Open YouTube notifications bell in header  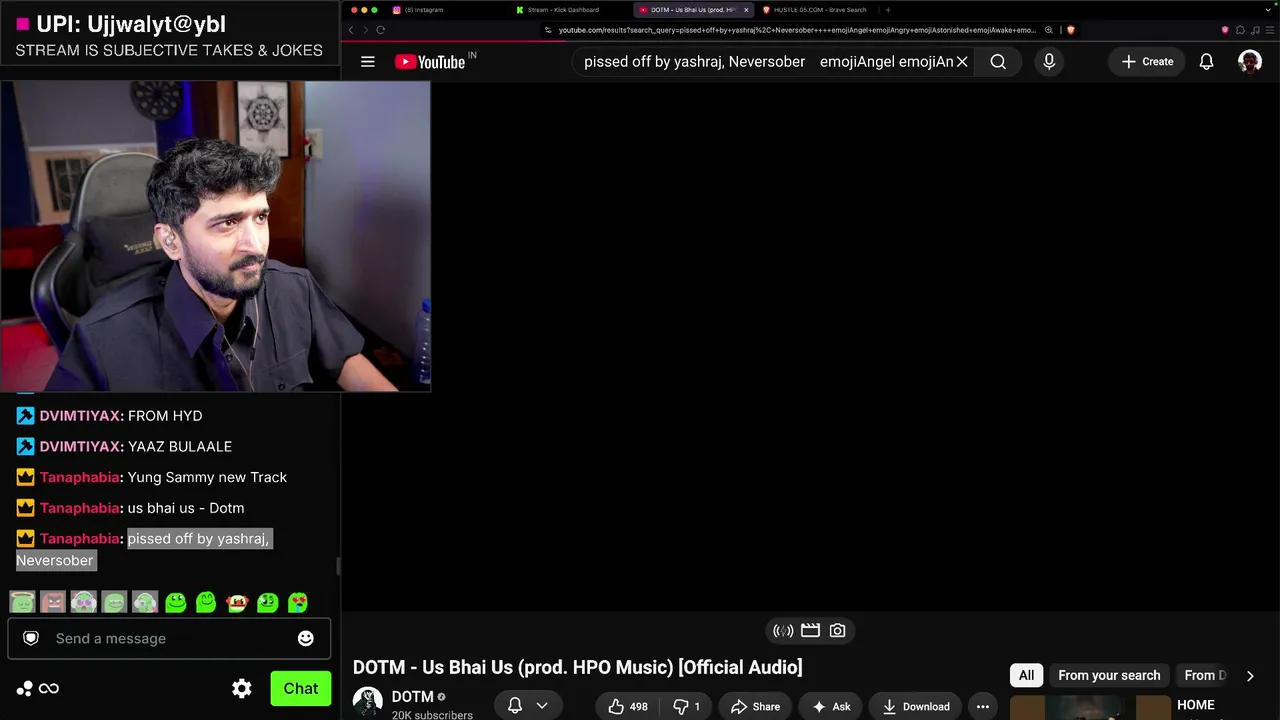click(x=1207, y=62)
